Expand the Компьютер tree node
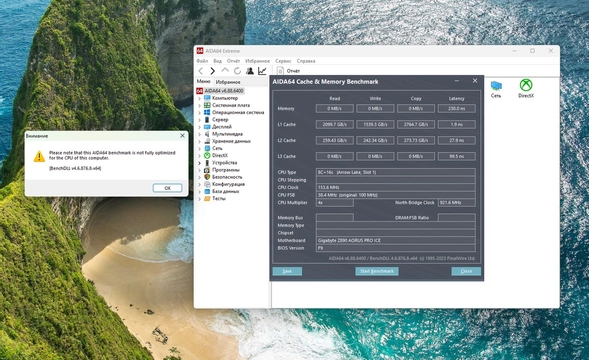Screen dimensions: 589x360 pyautogui.click(x=199, y=98)
